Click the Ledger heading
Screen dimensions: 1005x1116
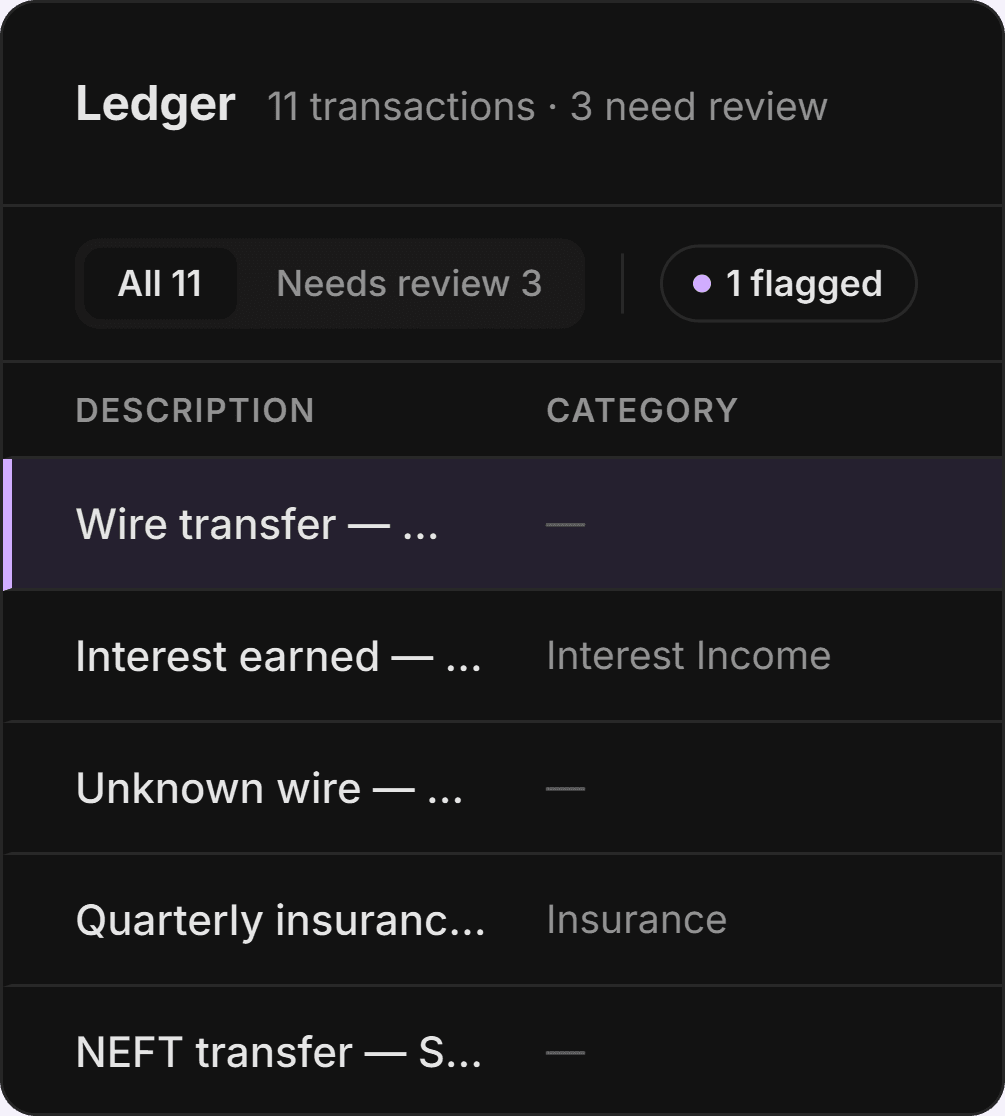155,105
